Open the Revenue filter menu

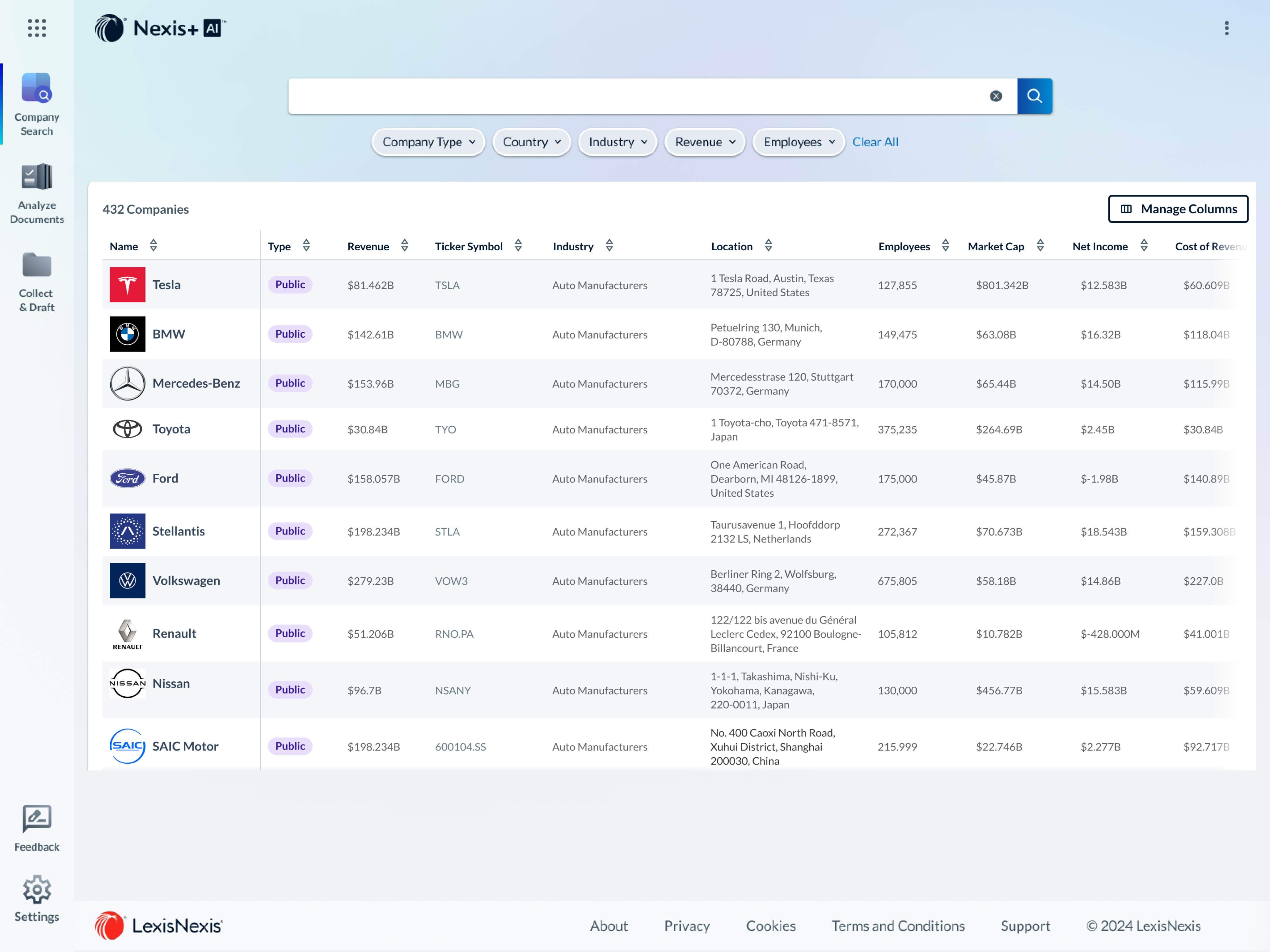(x=704, y=142)
